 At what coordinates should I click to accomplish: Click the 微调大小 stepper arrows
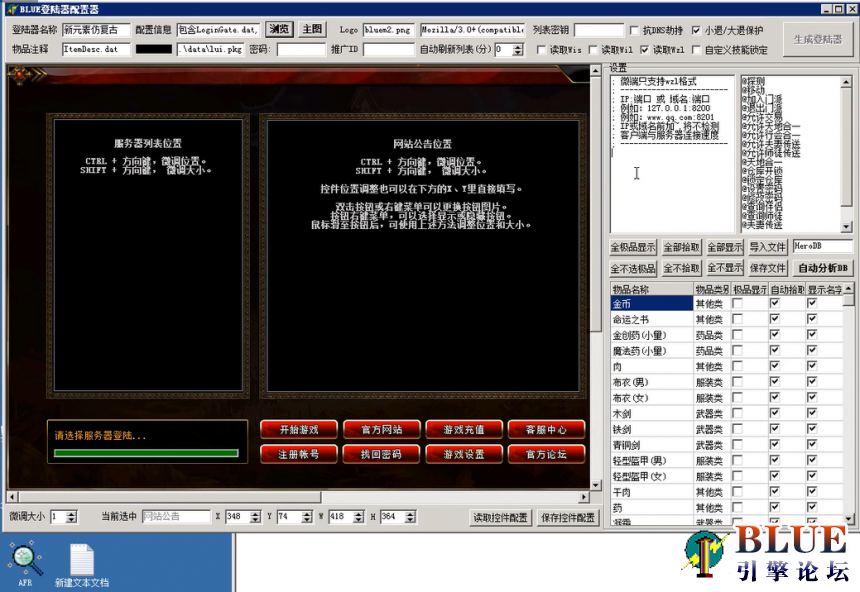[71, 516]
